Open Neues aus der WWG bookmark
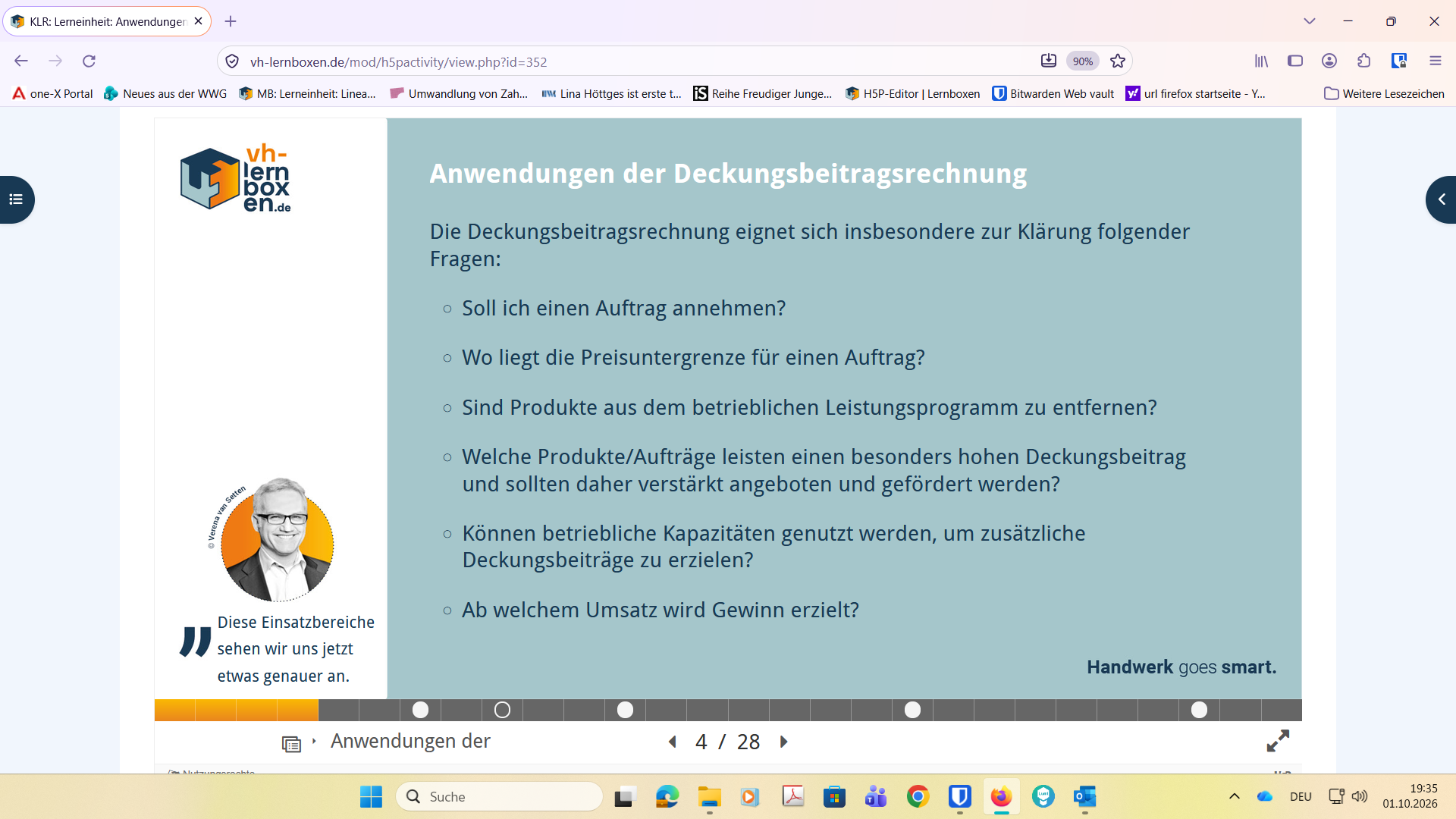 (165, 93)
